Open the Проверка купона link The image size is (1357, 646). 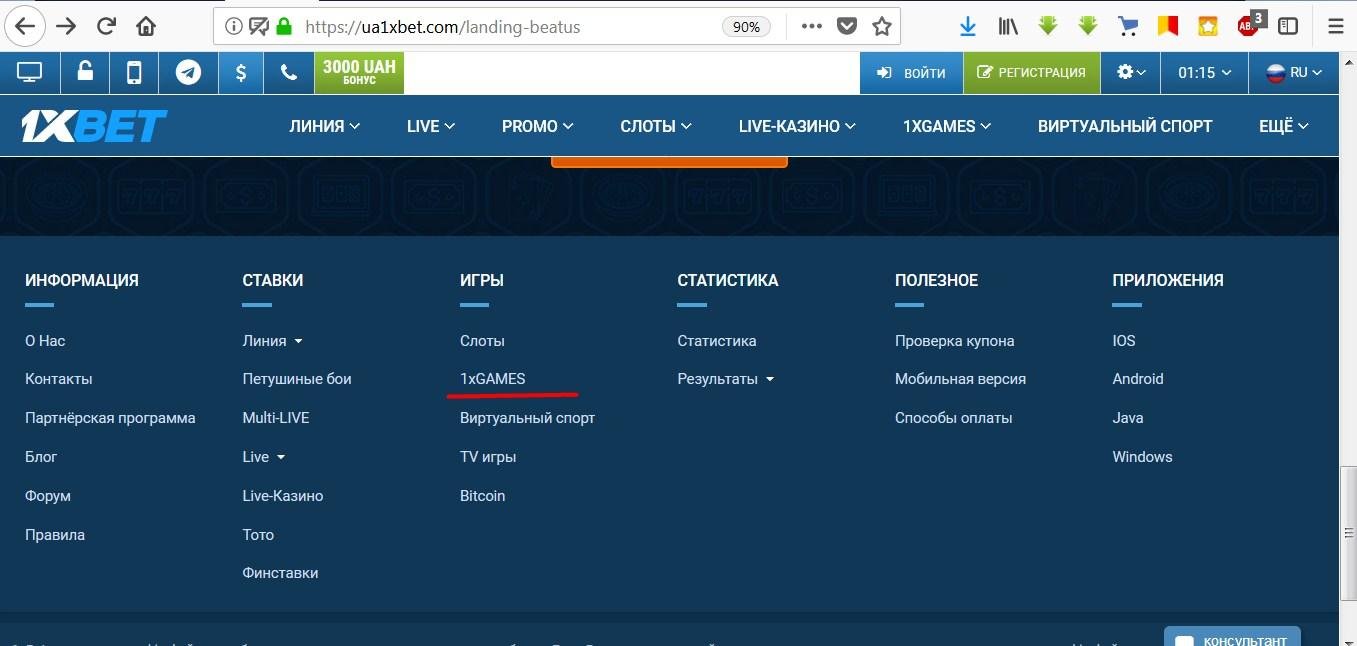(x=955, y=341)
